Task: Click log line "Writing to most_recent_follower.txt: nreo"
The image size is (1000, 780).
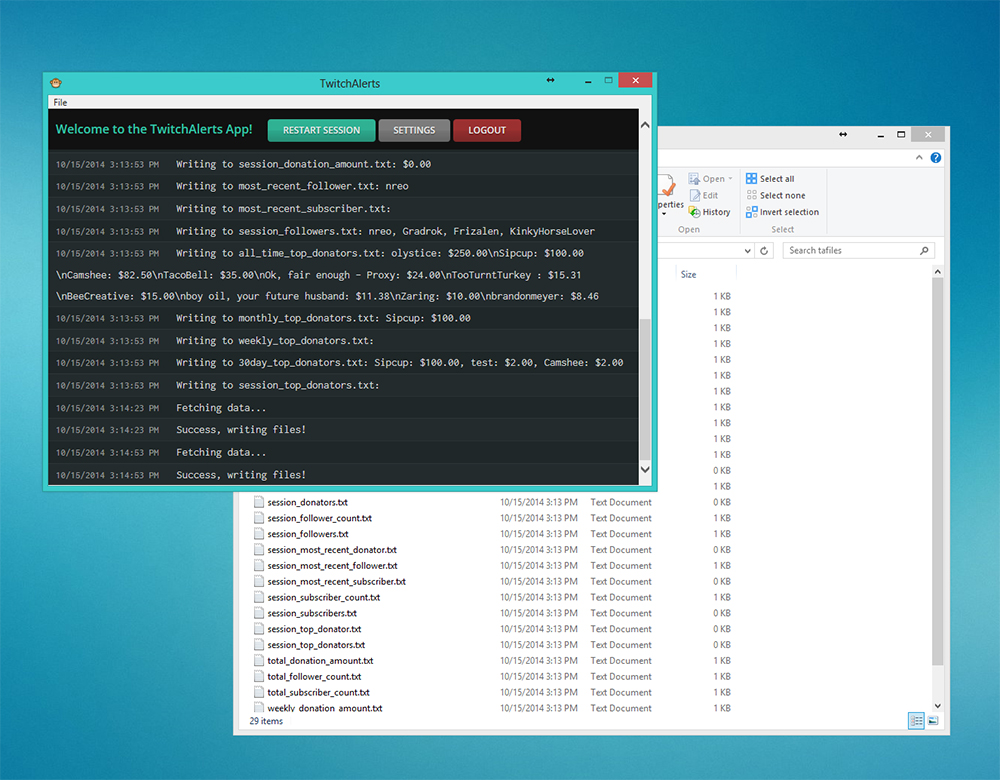Action: pyautogui.click(x=292, y=186)
